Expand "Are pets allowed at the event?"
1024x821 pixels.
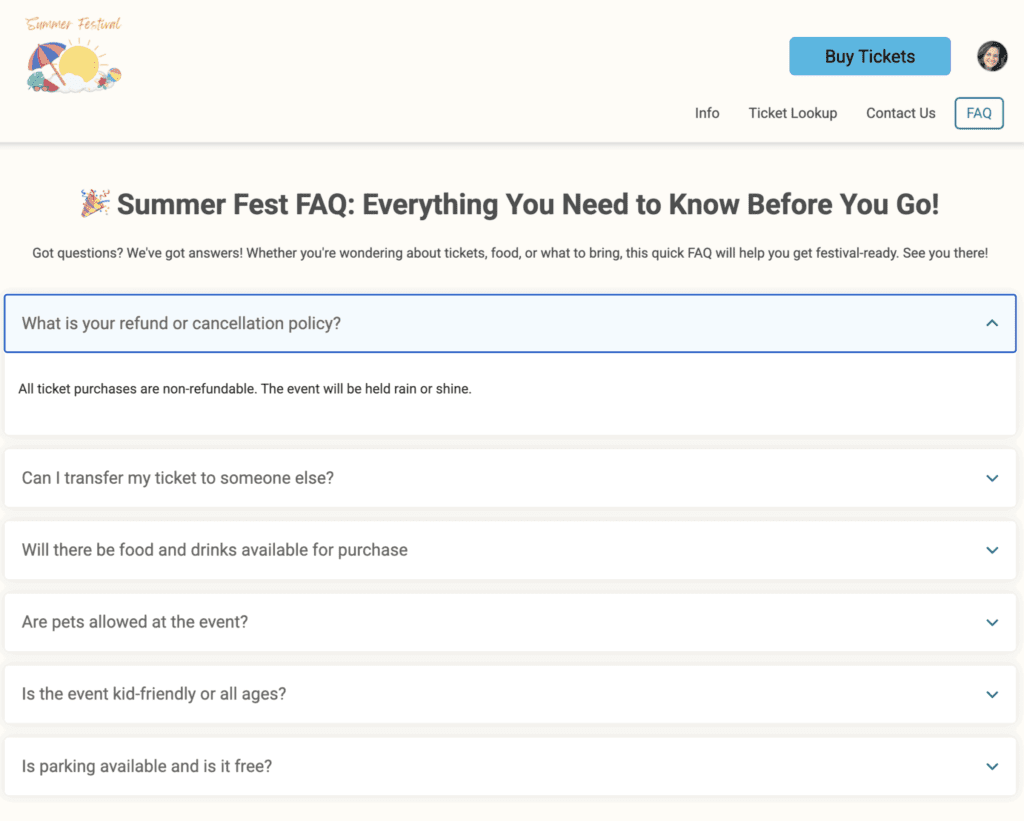click(x=135, y=622)
